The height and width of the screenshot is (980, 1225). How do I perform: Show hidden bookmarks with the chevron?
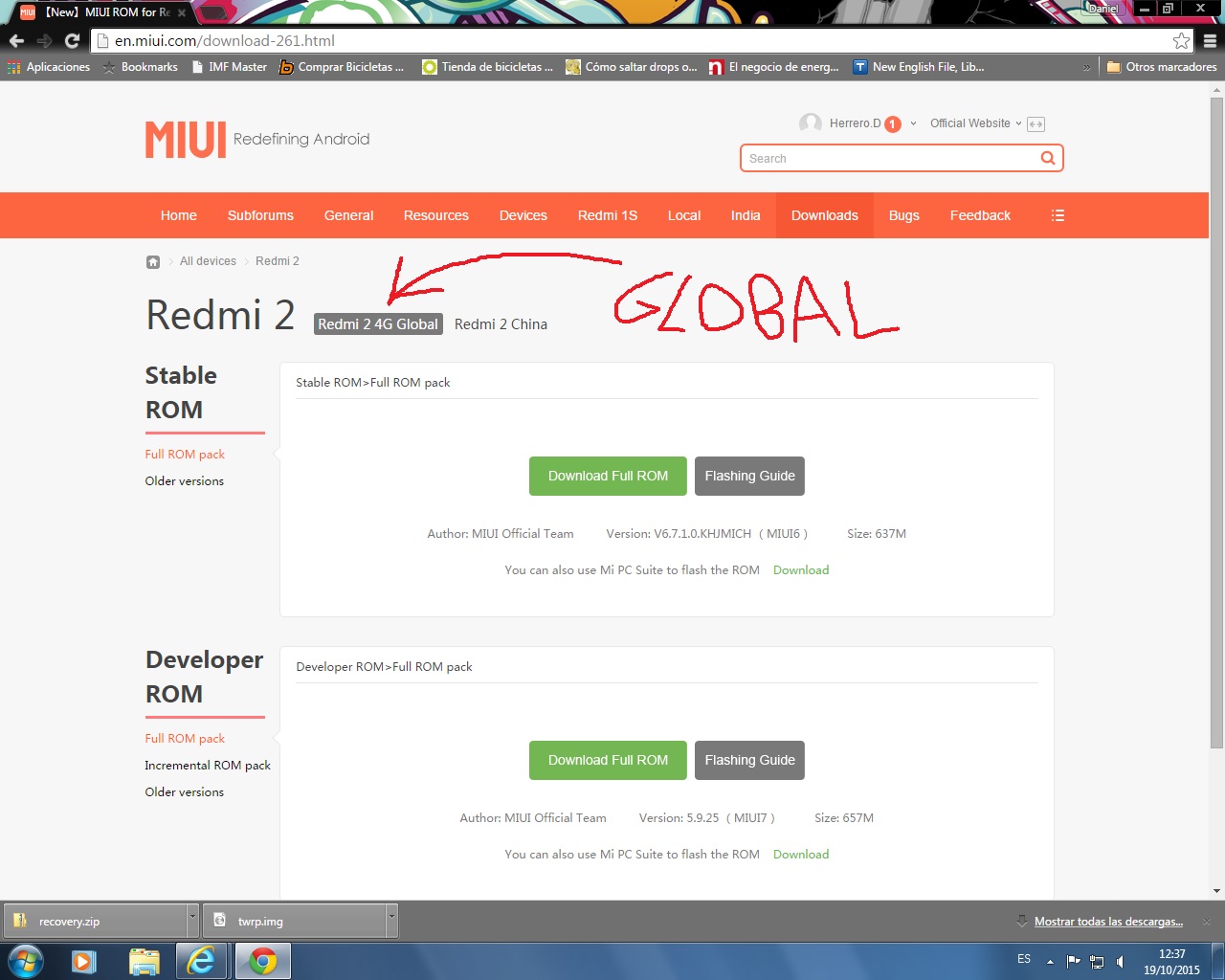(x=1086, y=68)
